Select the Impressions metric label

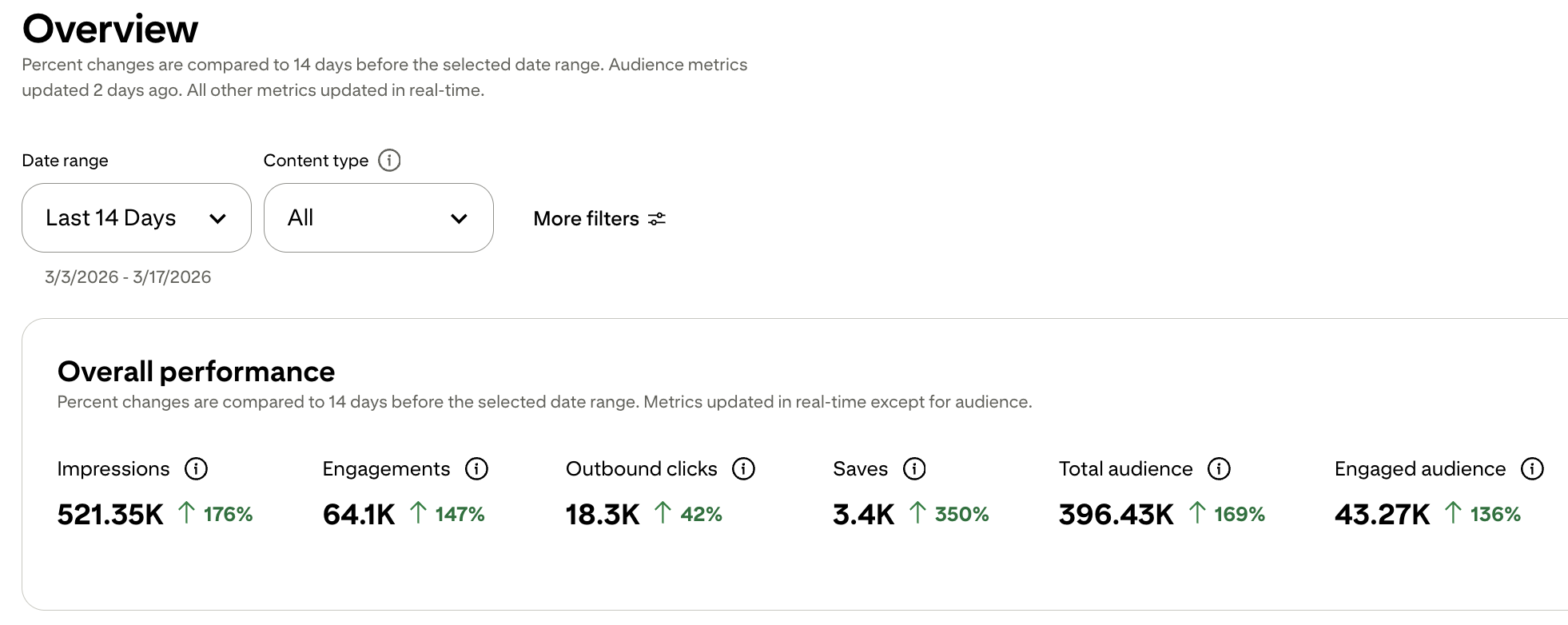[112, 469]
